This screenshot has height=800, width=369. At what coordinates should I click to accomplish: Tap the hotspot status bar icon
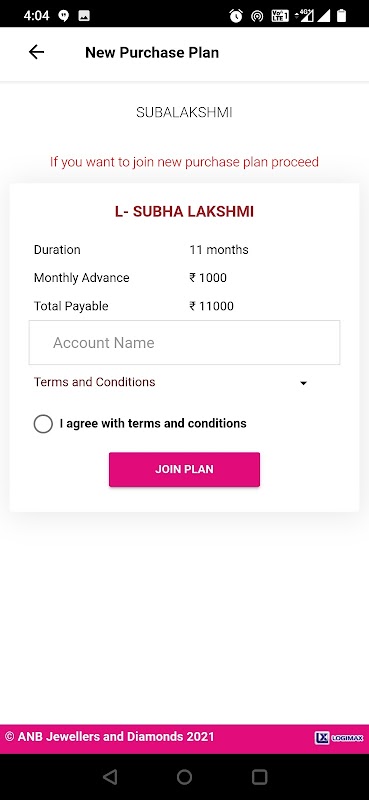(x=257, y=16)
